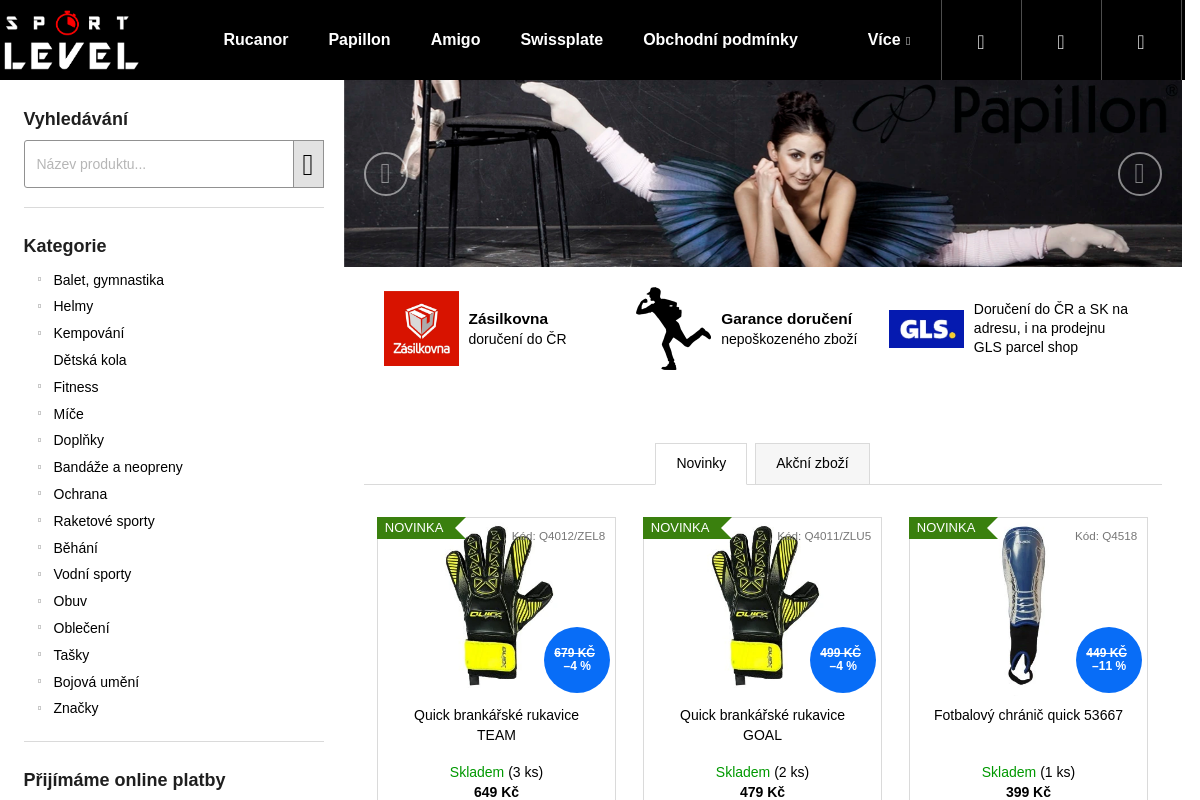Viewport: 1200px width, 800px height.
Task: Advance to next banner slide arrow
Action: click(1139, 174)
